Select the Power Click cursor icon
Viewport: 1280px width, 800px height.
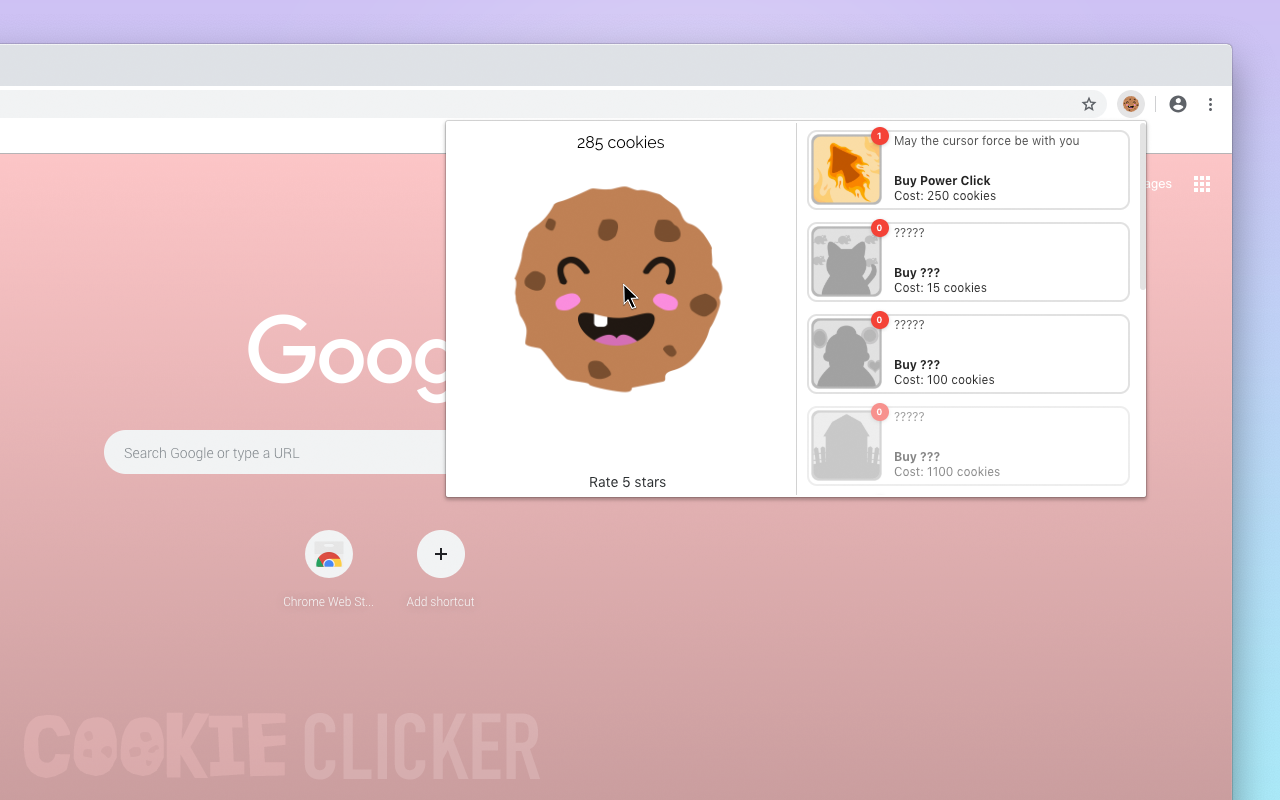pos(846,170)
